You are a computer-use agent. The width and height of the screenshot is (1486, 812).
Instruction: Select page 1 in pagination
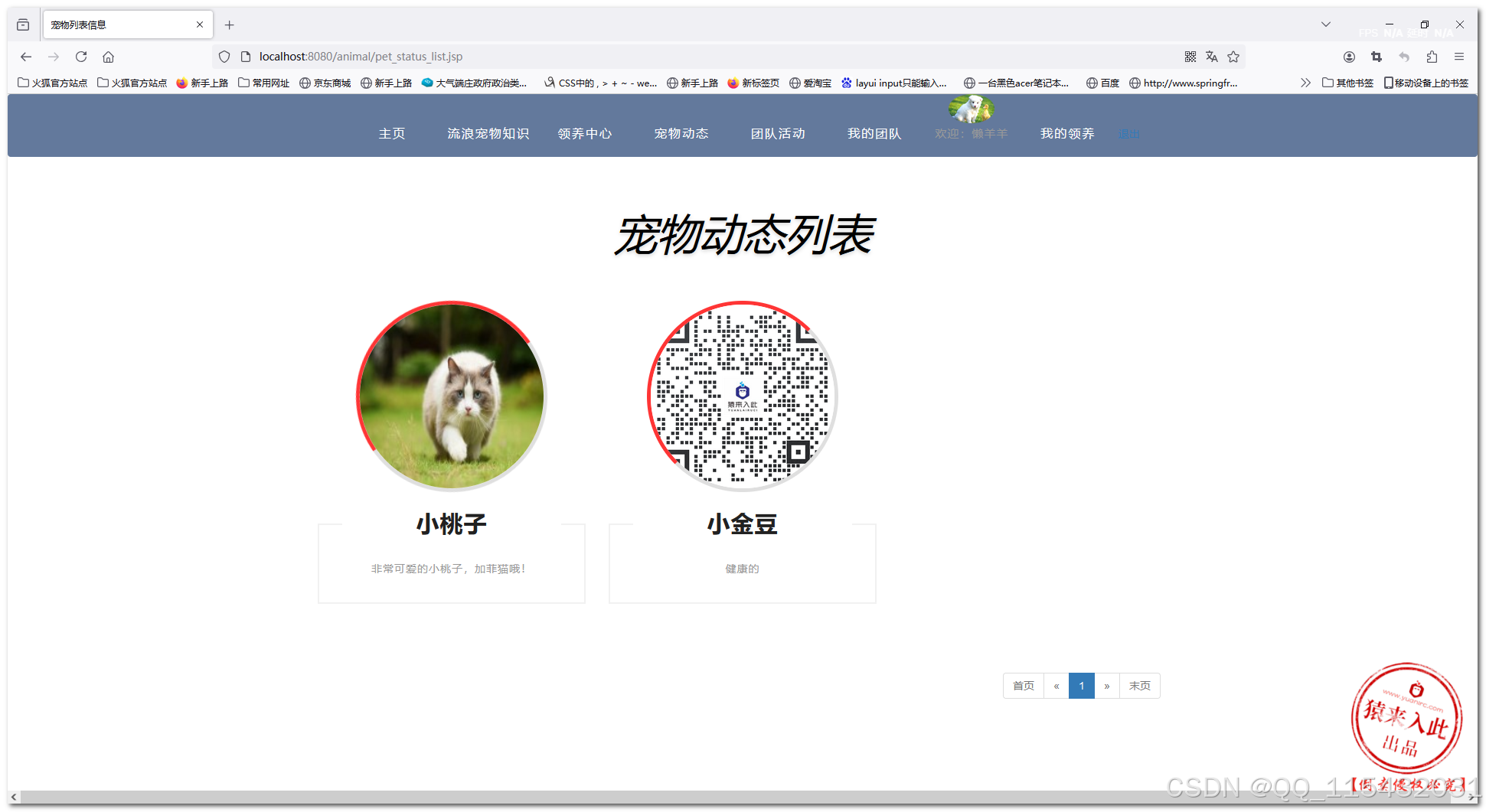[x=1082, y=686]
